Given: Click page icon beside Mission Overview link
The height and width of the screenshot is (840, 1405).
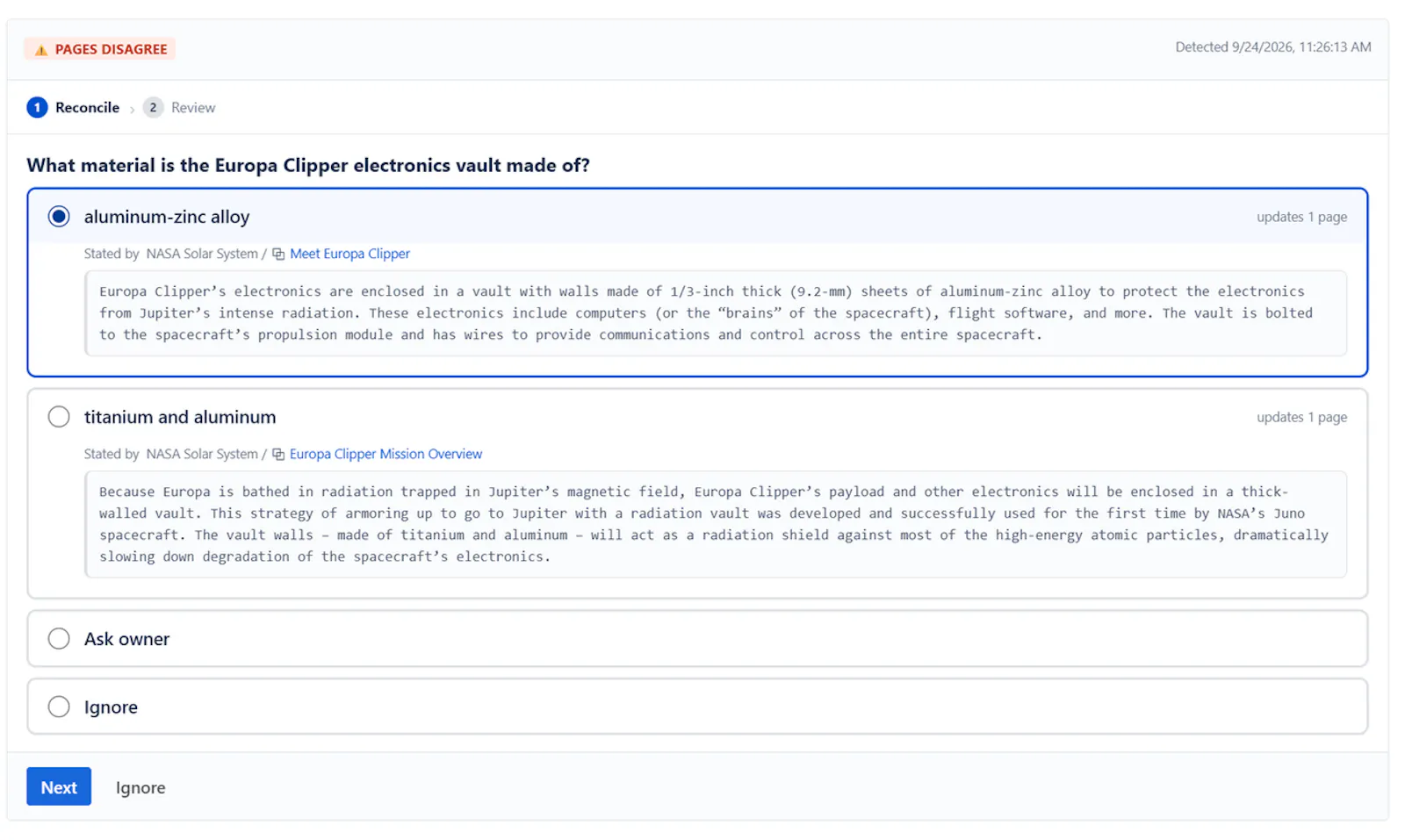Looking at the screenshot, I should 278,455.
